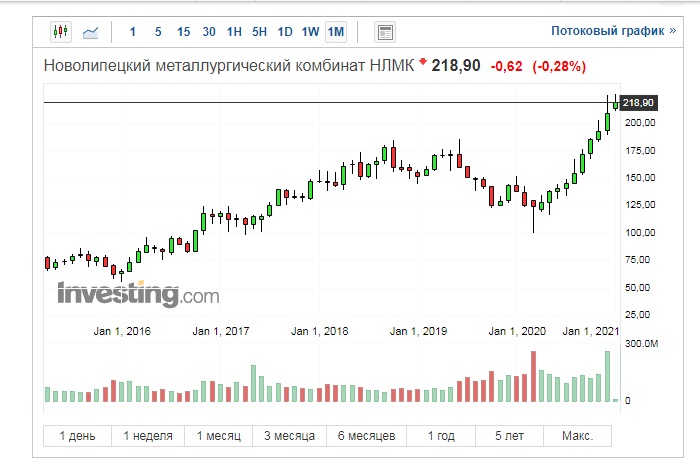Switch the chart to 1W interval
Screen dimensions: 700x471
click(x=310, y=32)
